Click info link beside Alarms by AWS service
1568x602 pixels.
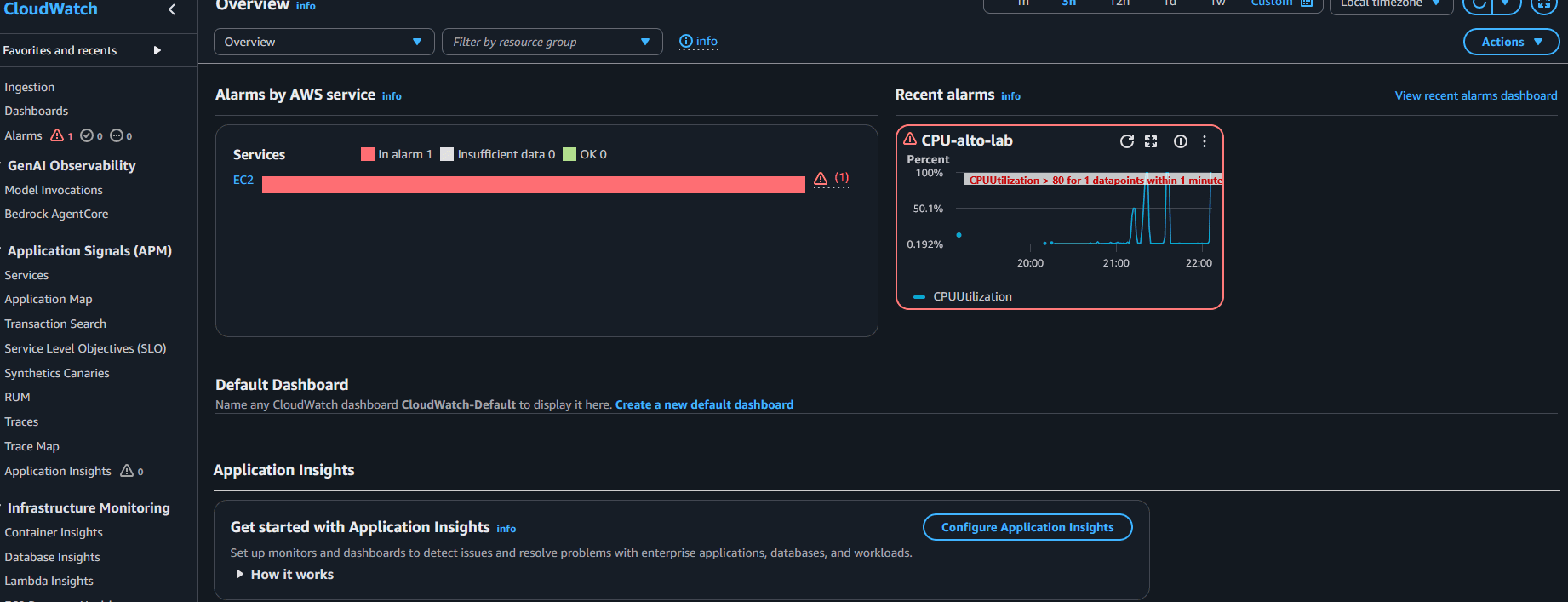[x=392, y=96]
